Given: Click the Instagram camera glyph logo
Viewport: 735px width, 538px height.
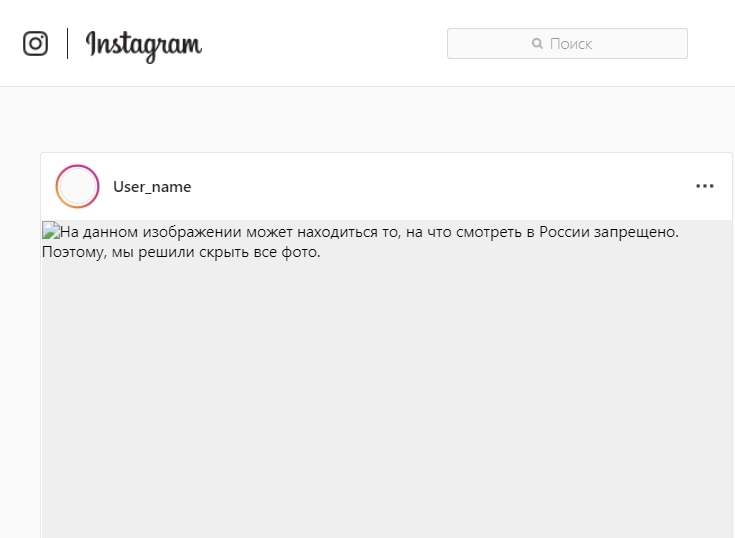Looking at the screenshot, I should pyautogui.click(x=36, y=44).
